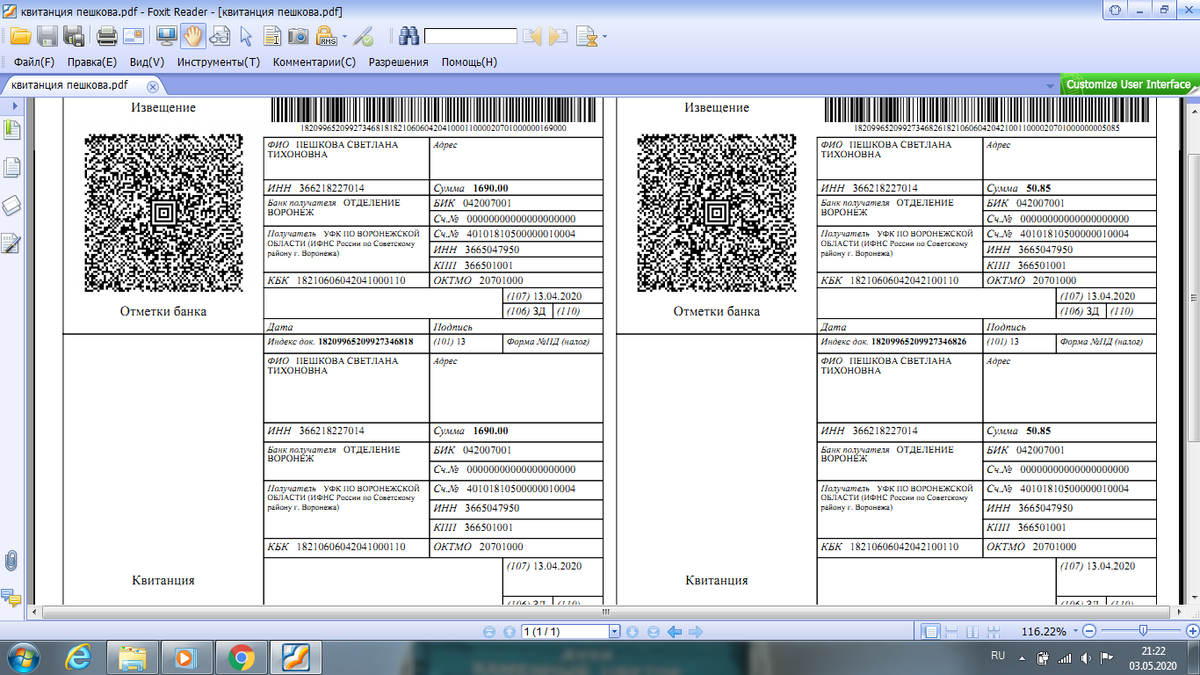Go to the next page
1200x675 pixels.
[633, 632]
